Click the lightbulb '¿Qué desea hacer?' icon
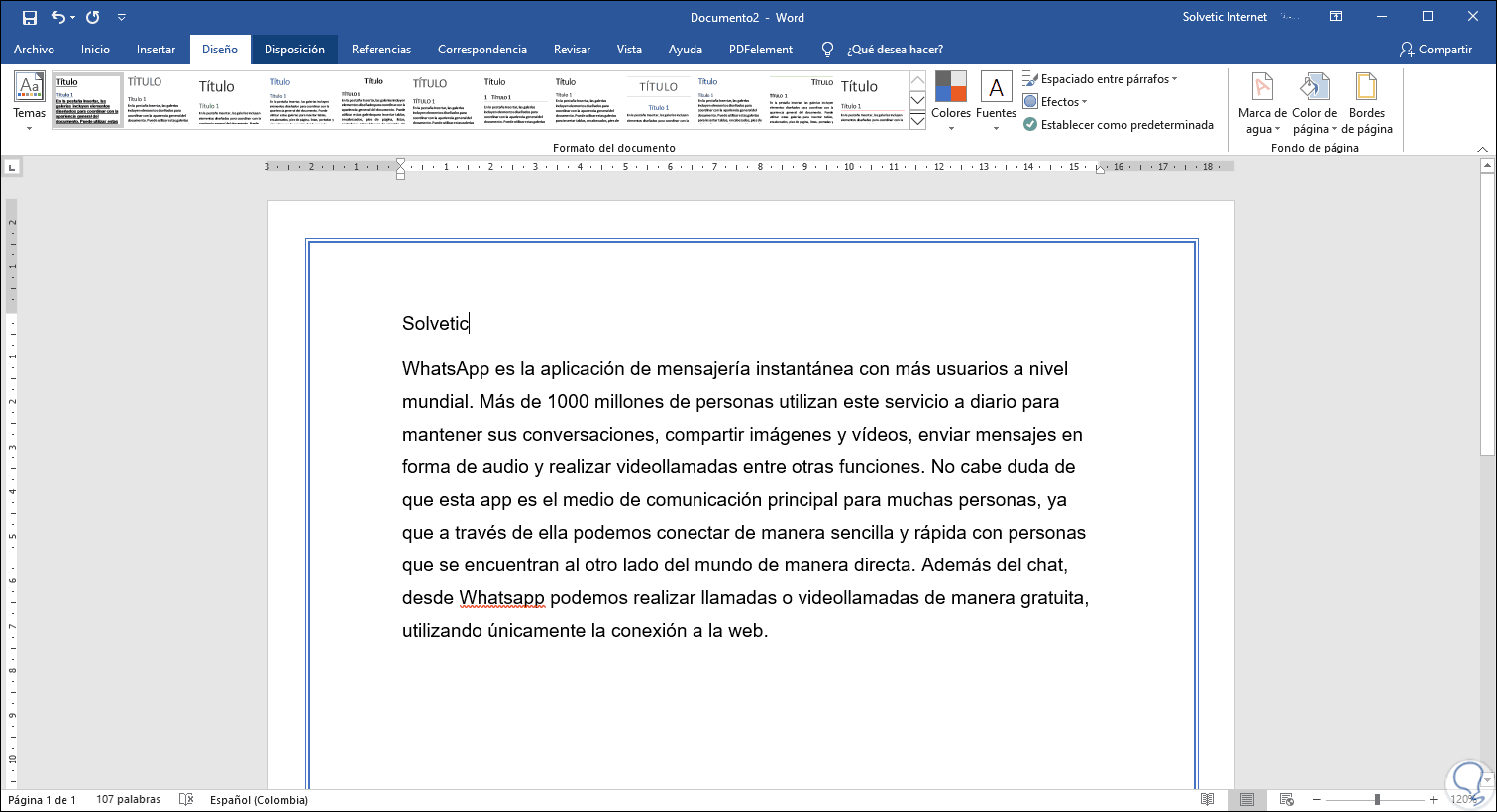The height and width of the screenshot is (812, 1497). pyautogui.click(x=828, y=50)
